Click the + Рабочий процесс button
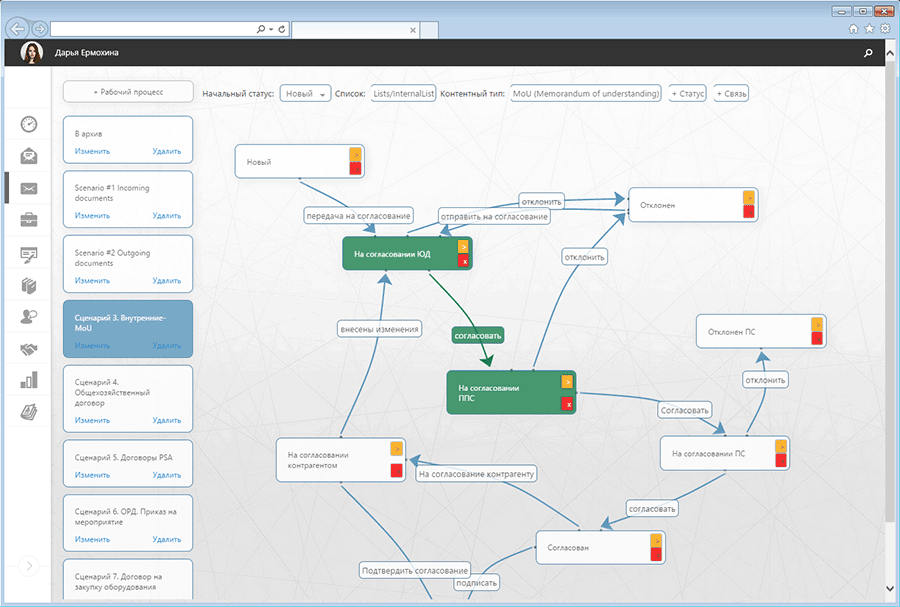 click(x=128, y=92)
